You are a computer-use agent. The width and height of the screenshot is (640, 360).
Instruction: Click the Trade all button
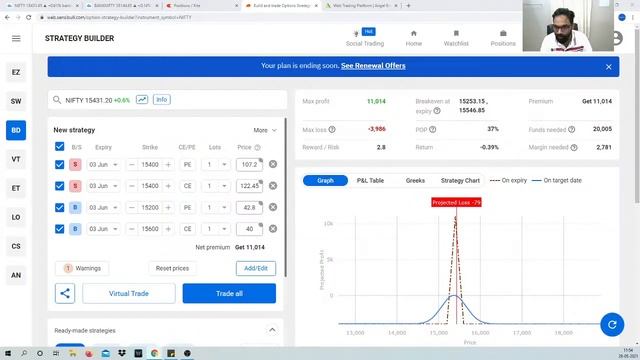coord(229,293)
